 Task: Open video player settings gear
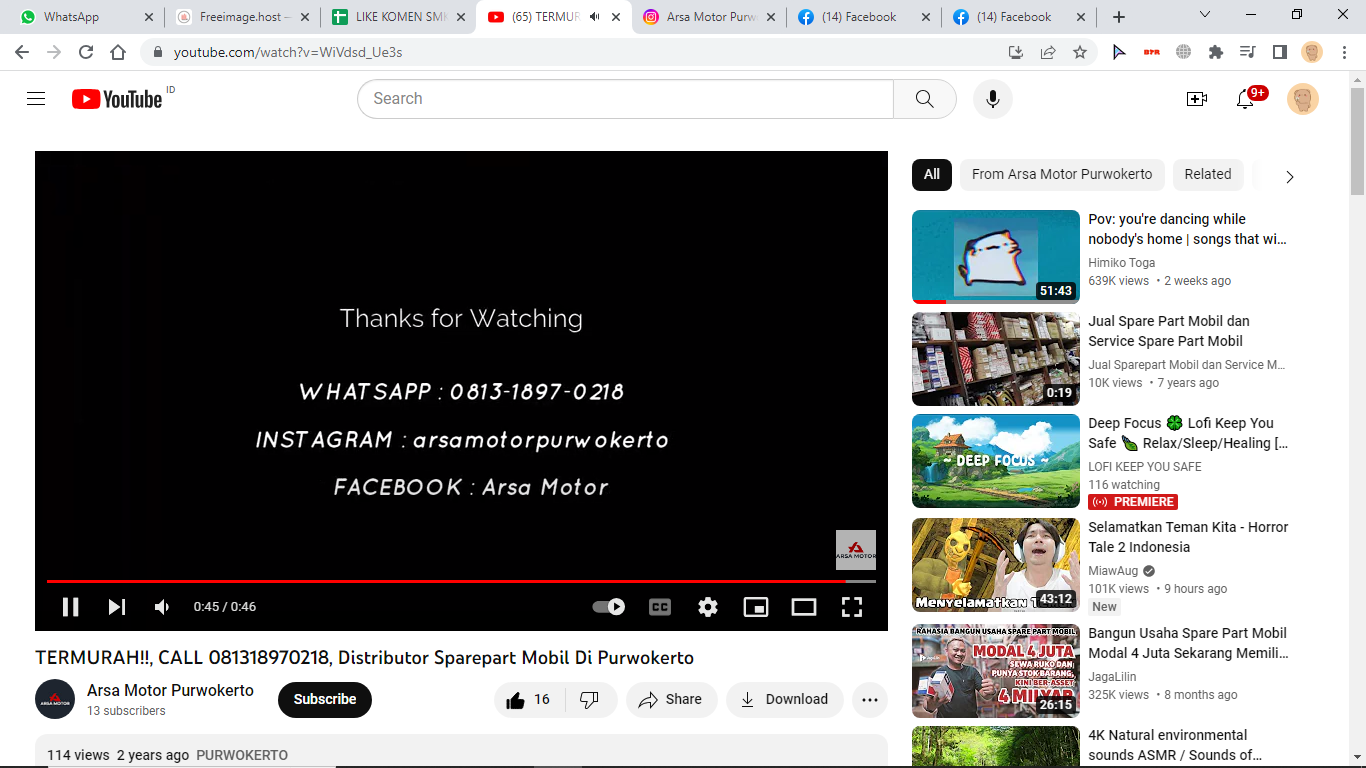pyautogui.click(x=708, y=606)
